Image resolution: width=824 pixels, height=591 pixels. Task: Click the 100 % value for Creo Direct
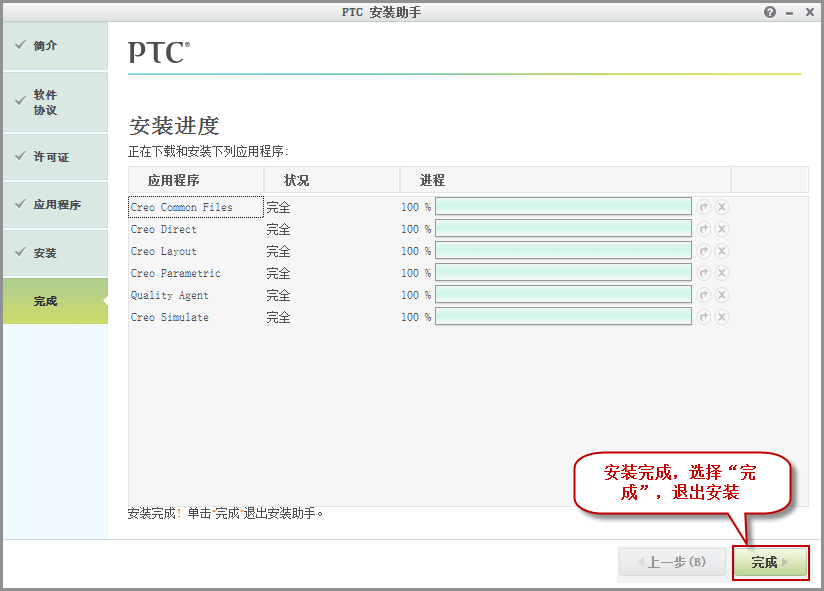click(x=416, y=230)
